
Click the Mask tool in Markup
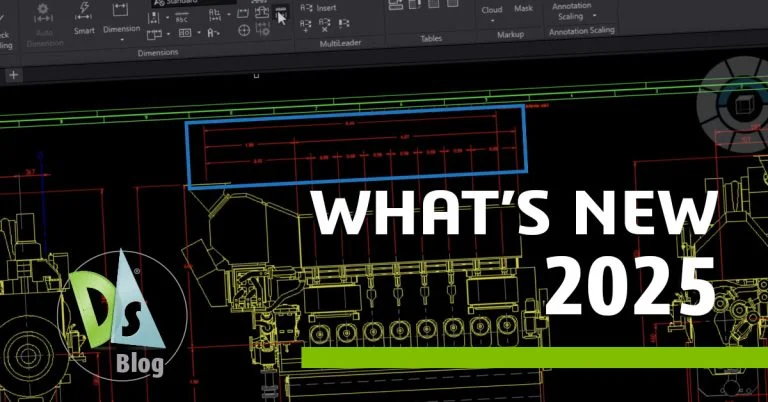(x=523, y=9)
